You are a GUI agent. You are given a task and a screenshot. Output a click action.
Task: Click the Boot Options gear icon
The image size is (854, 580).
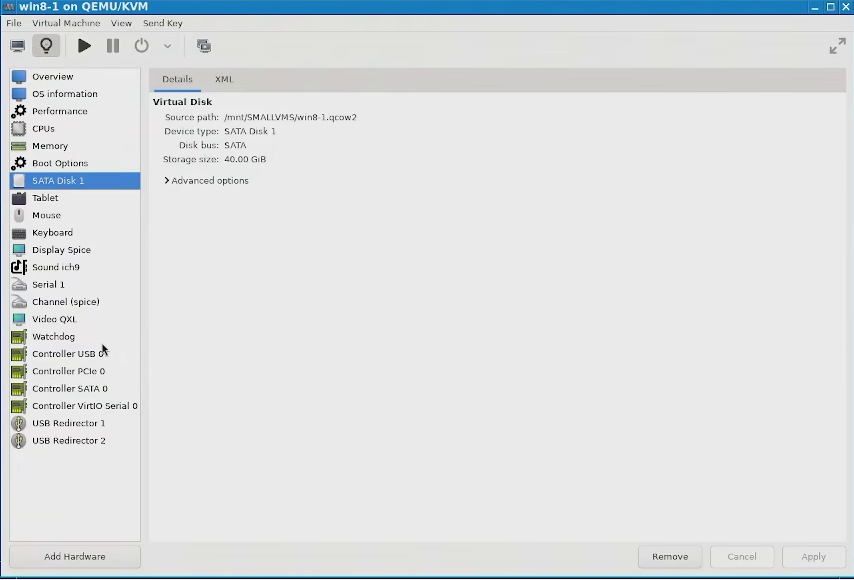tap(19, 163)
